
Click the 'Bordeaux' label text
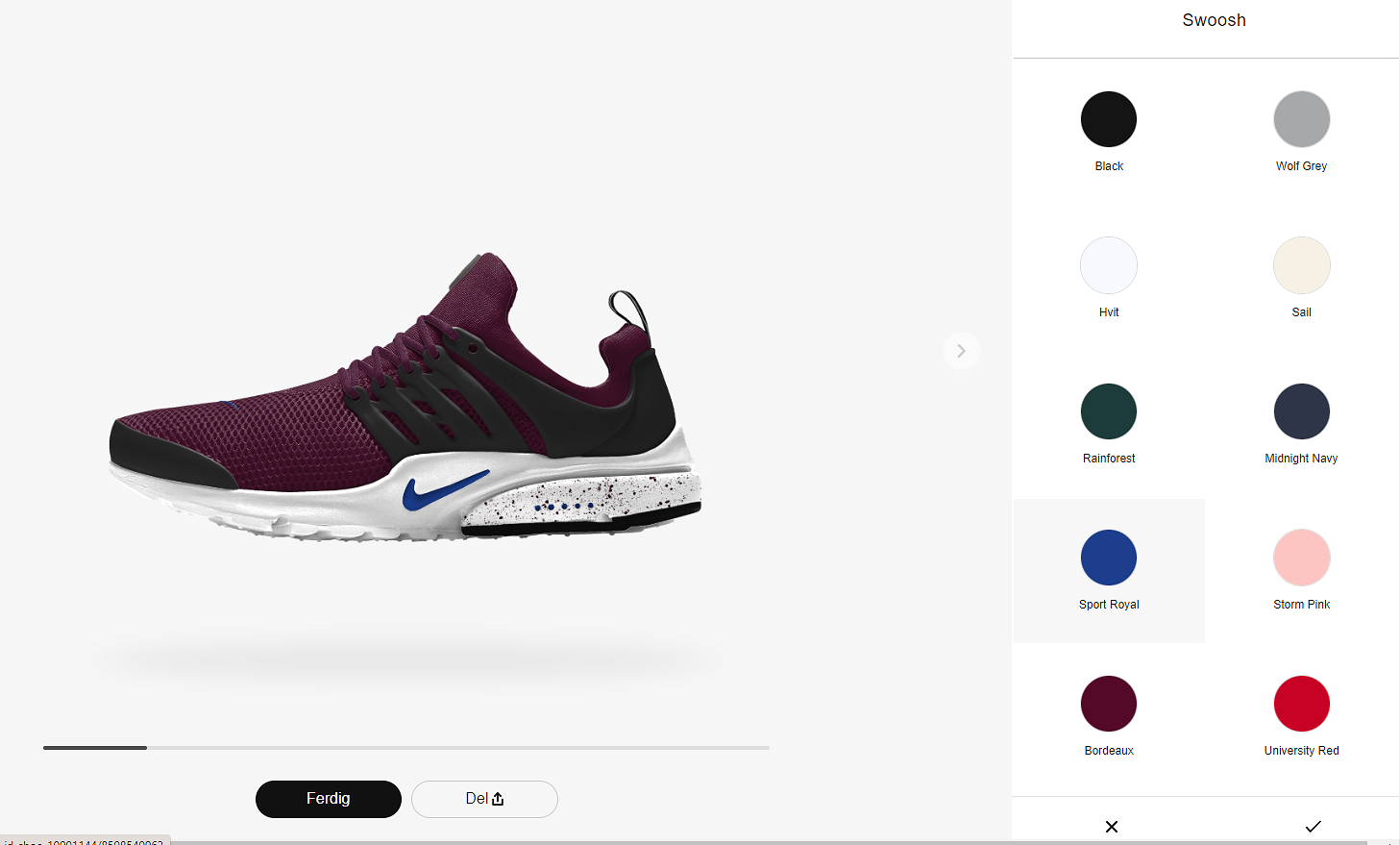tap(1109, 751)
